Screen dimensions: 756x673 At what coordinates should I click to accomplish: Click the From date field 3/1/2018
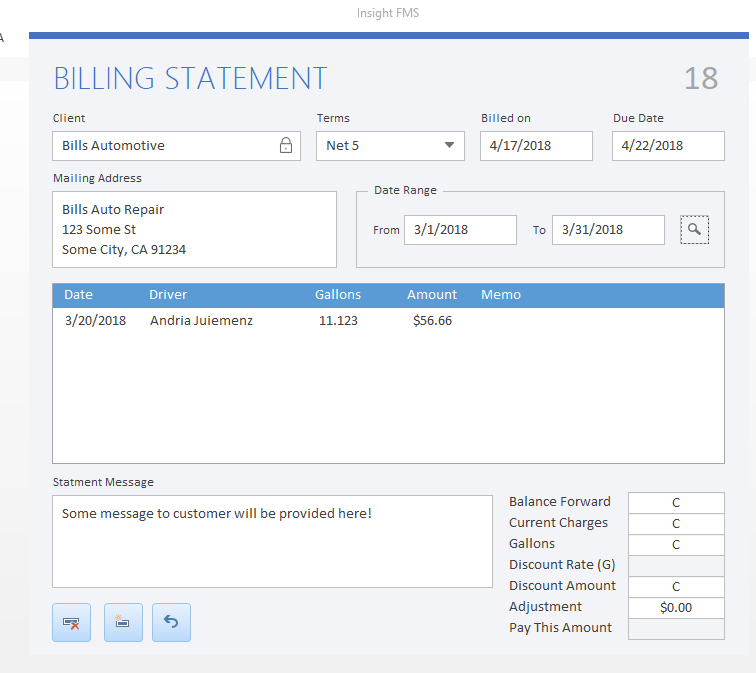[460, 230]
